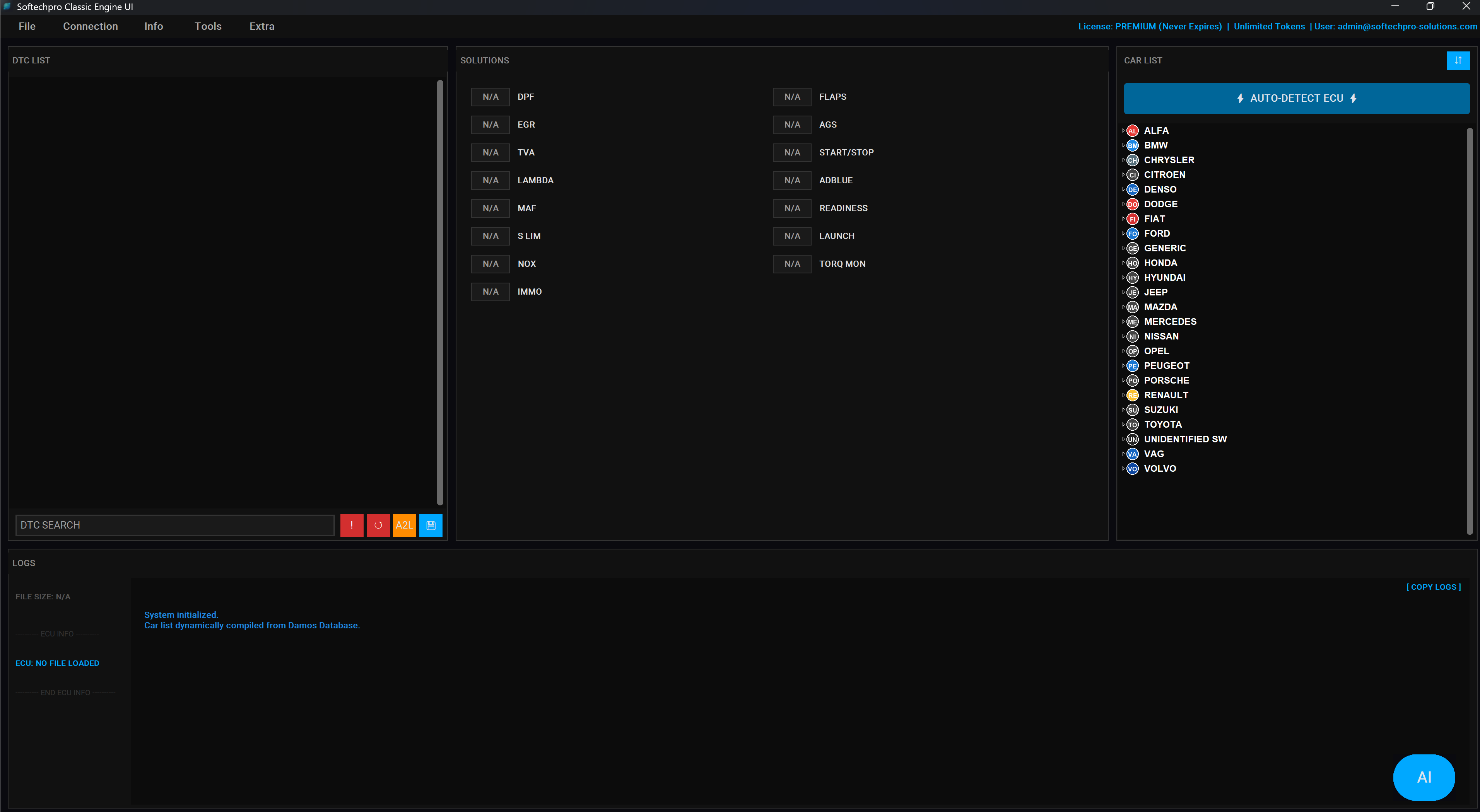This screenshot has width=1480, height=812.
Task: Open the File menu
Action: point(27,26)
